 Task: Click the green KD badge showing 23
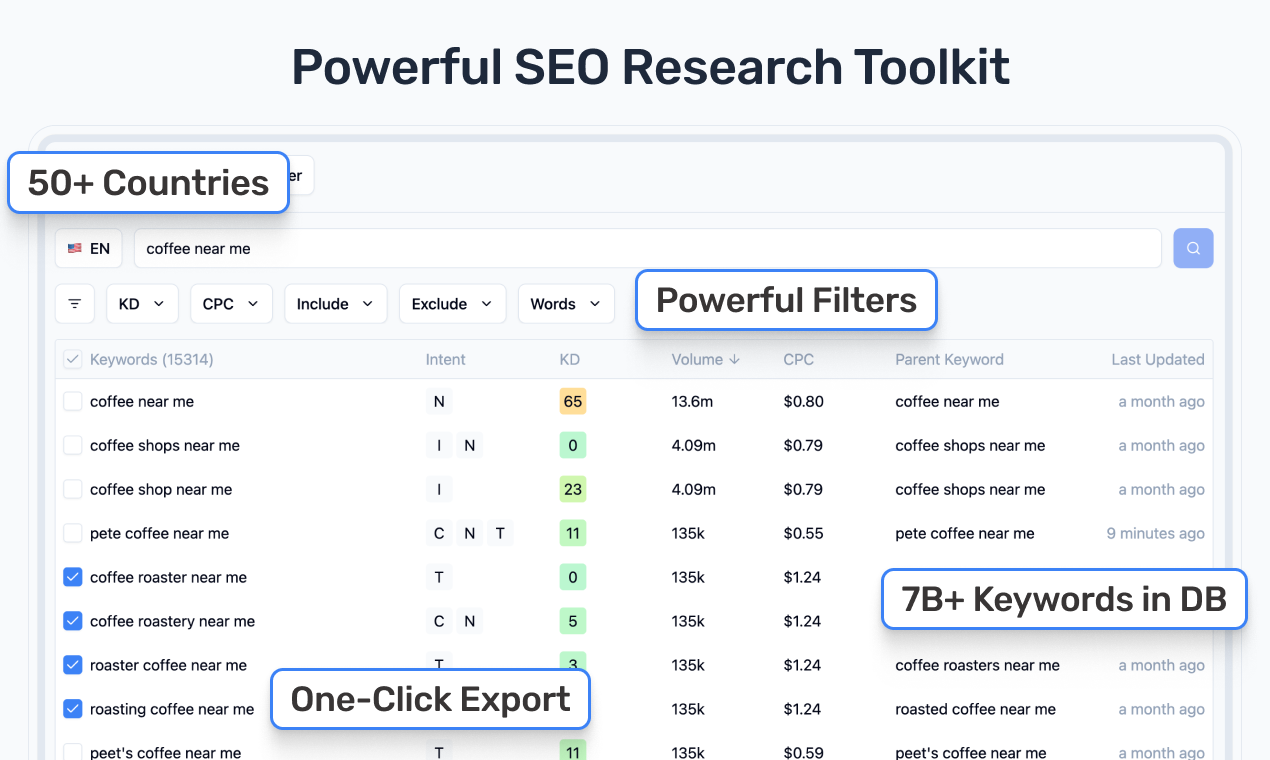(x=573, y=489)
